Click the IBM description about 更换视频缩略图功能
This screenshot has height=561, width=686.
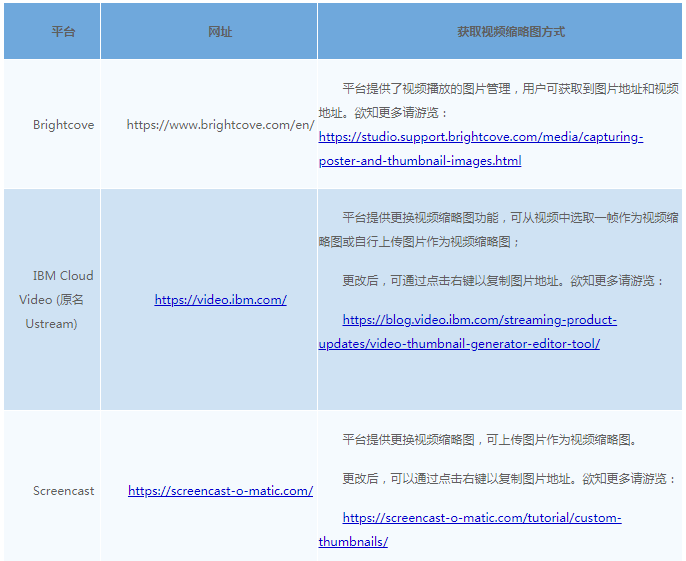(x=499, y=229)
